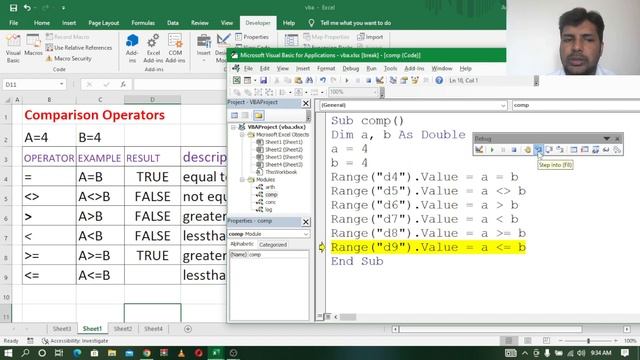This screenshot has width=640, height=360.
Task: Open Immediate Window icon in Debug toolbar
Action: tap(584, 150)
